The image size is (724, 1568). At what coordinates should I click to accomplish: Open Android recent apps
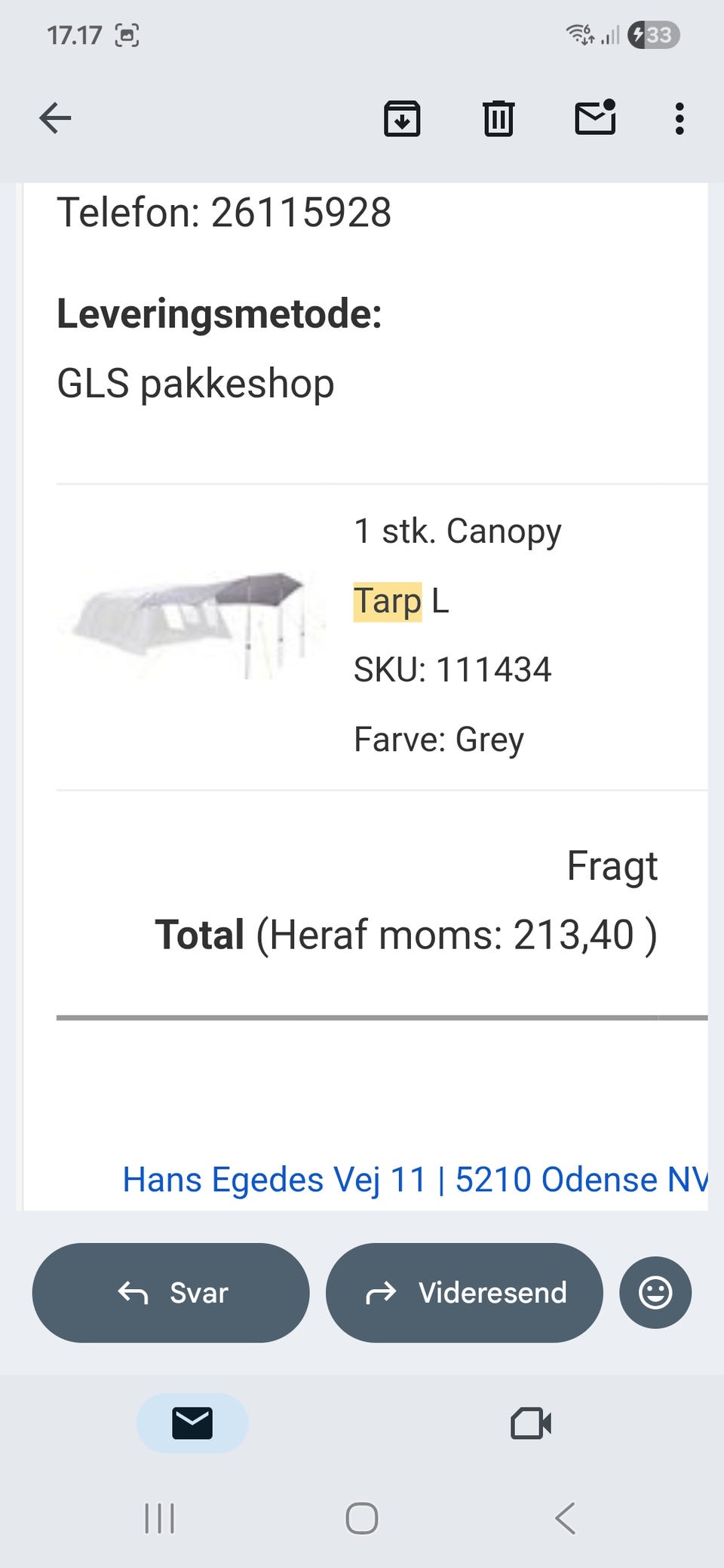point(159,1518)
